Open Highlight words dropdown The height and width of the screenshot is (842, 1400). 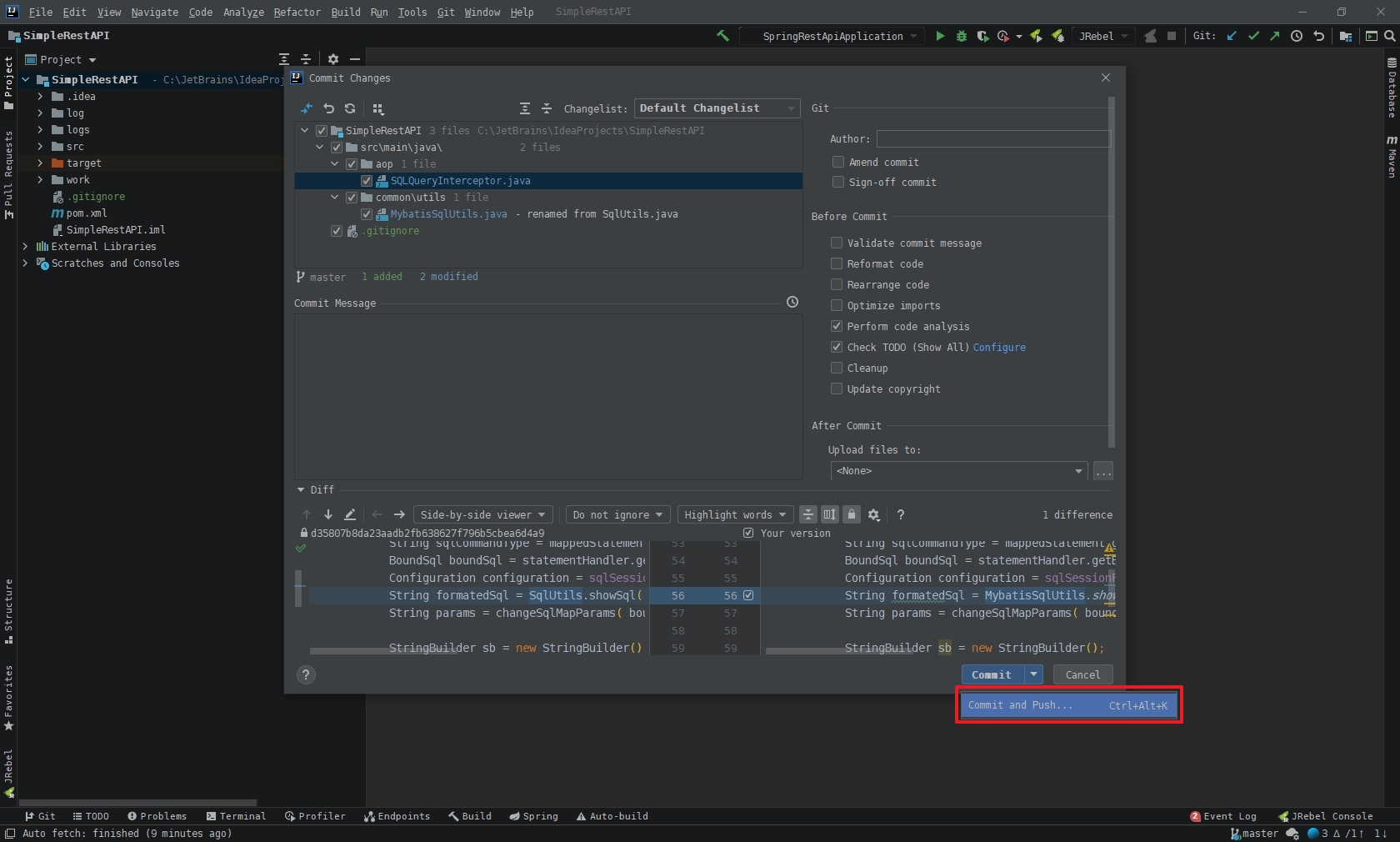point(735,514)
